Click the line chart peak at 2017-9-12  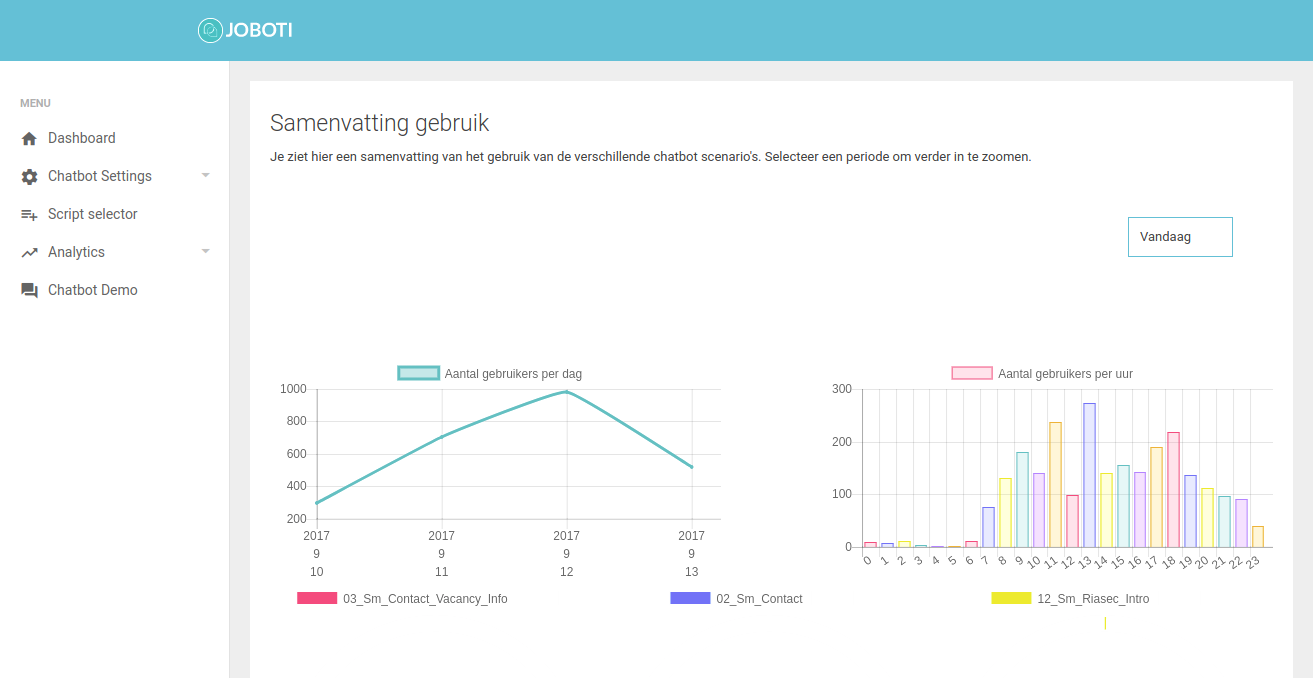click(566, 392)
